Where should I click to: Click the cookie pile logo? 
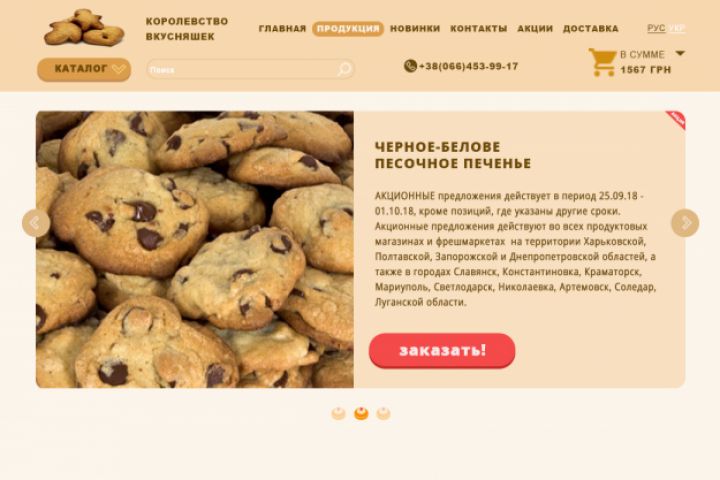(x=84, y=28)
